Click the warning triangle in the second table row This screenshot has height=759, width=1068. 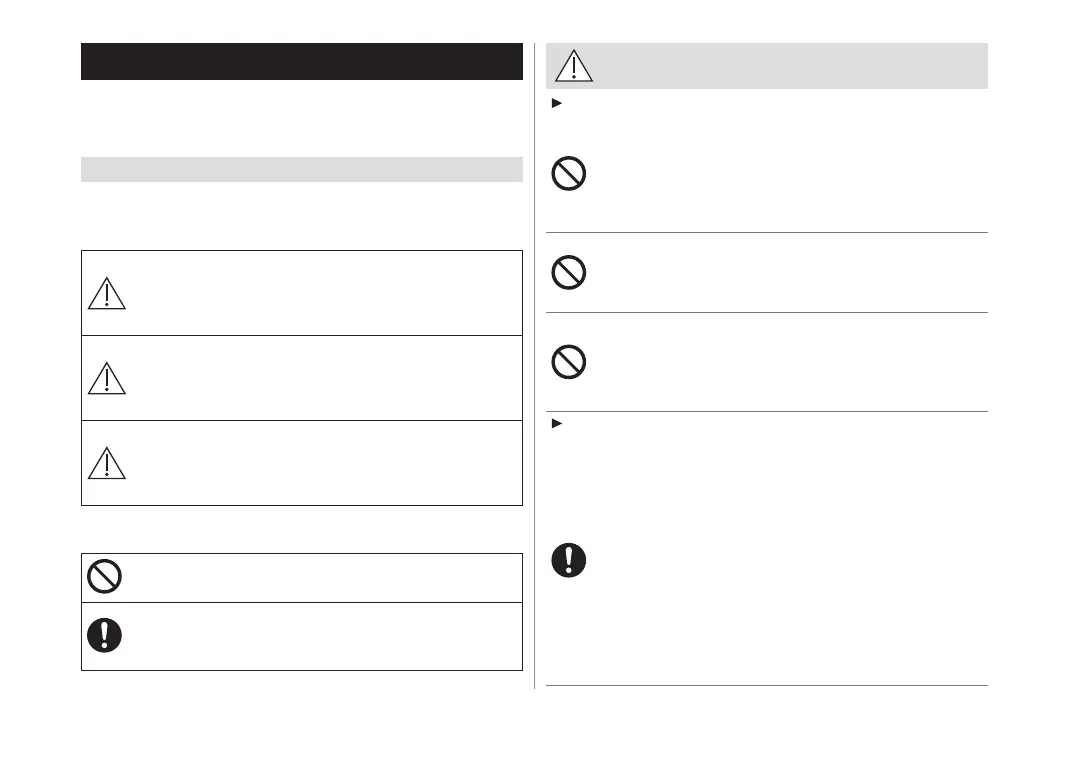(x=106, y=378)
